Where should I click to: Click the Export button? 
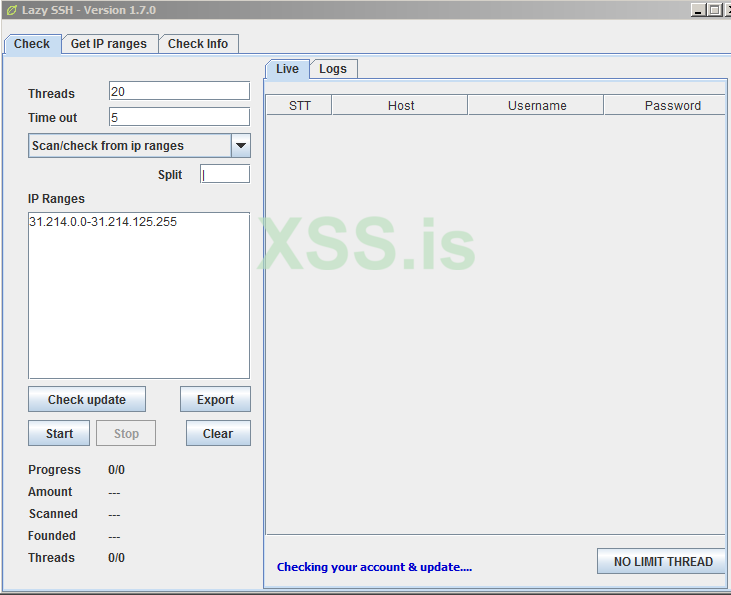click(x=215, y=399)
